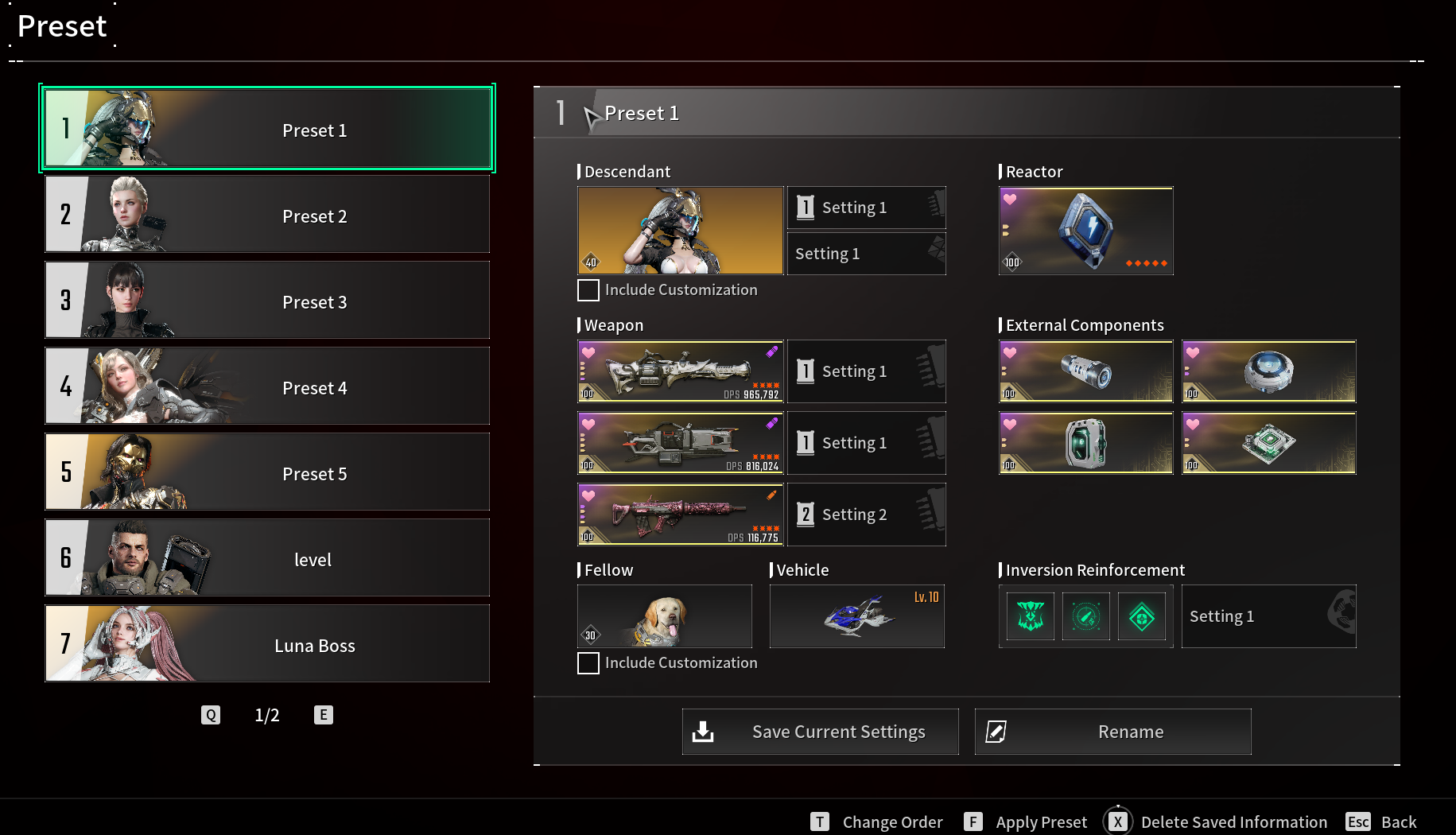Enable Include Customization under Fellow
The width and height of the screenshot is (1456, 835).
[x=588, y=663]
